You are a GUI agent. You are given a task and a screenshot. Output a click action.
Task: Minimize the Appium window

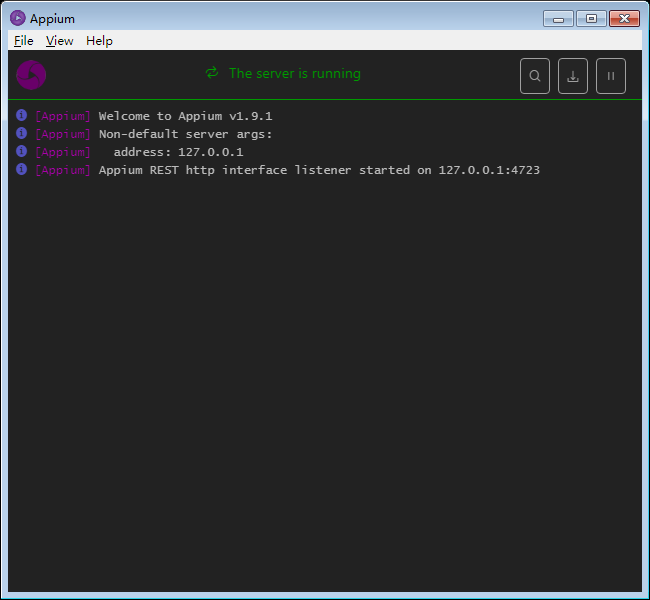tap(558, 19)
